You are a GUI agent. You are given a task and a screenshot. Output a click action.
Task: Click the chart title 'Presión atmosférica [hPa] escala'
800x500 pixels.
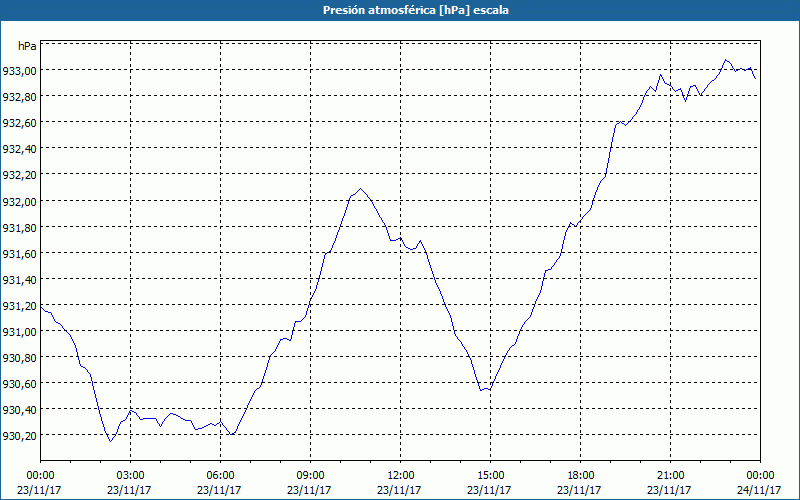[x=416, y=10]
